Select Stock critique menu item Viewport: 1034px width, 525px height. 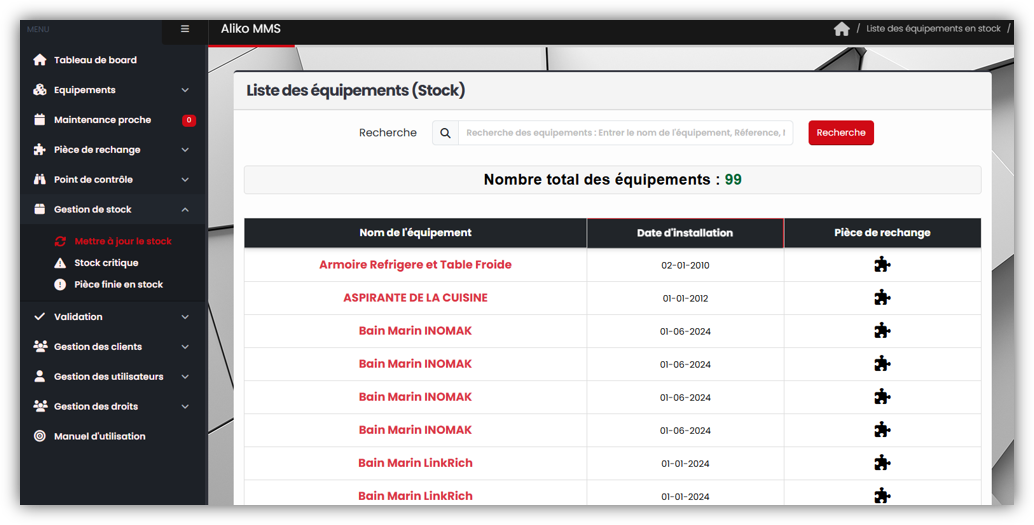pyautogui.click(x=106, y=263)
